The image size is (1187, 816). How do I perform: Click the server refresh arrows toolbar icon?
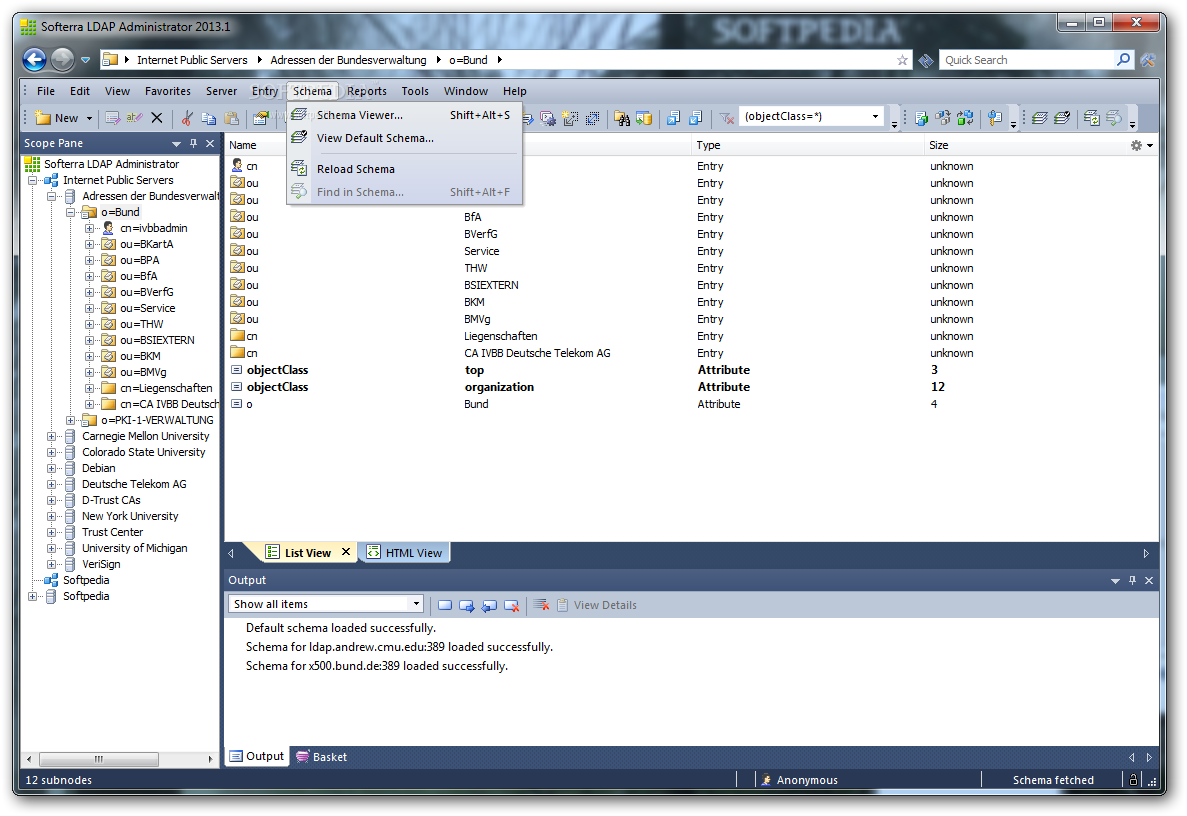[x=965, y=117]
